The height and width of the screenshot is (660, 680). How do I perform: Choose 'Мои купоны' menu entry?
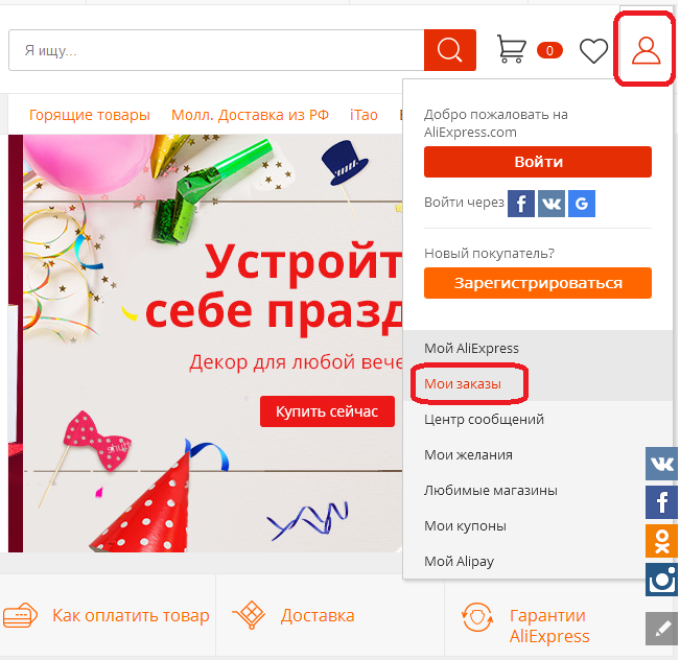pos(465,526)
